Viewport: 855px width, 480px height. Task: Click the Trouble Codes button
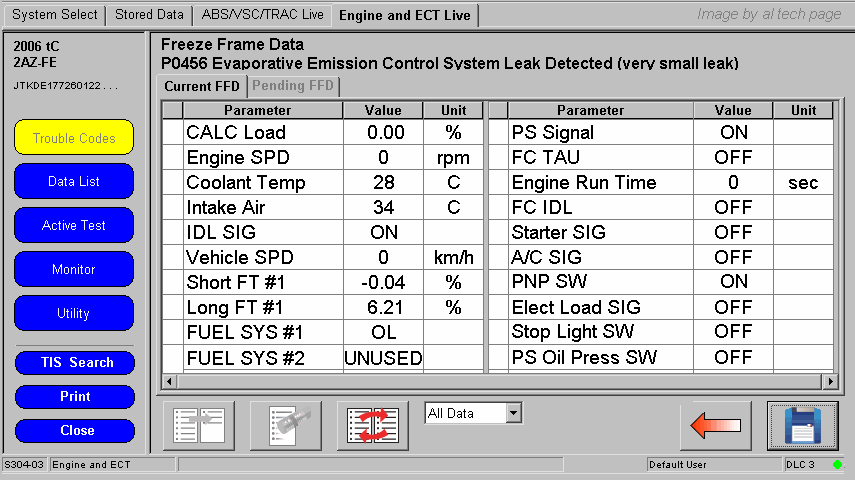coord(74,138)
